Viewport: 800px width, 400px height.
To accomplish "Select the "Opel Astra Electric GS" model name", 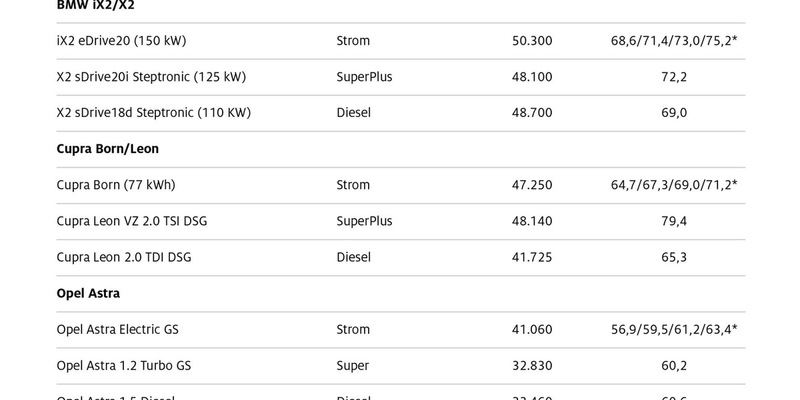I will [126, 329].
